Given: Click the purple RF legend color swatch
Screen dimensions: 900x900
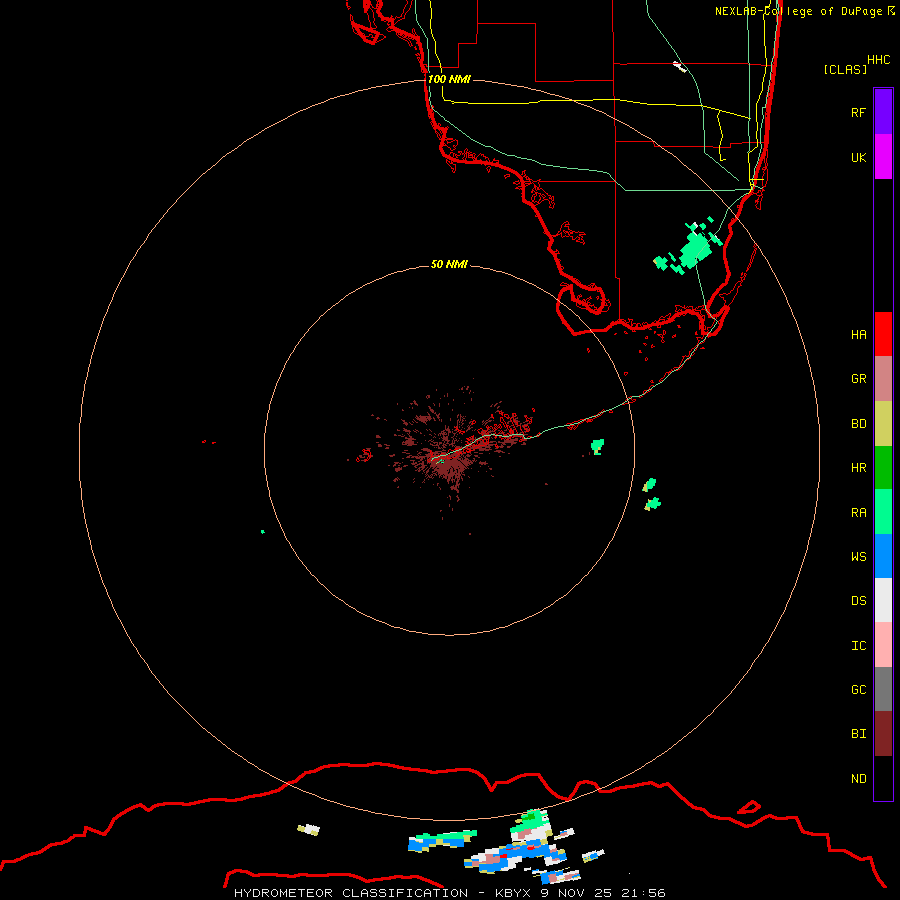Looking at the screenshot, I should [x=883, y=112].
